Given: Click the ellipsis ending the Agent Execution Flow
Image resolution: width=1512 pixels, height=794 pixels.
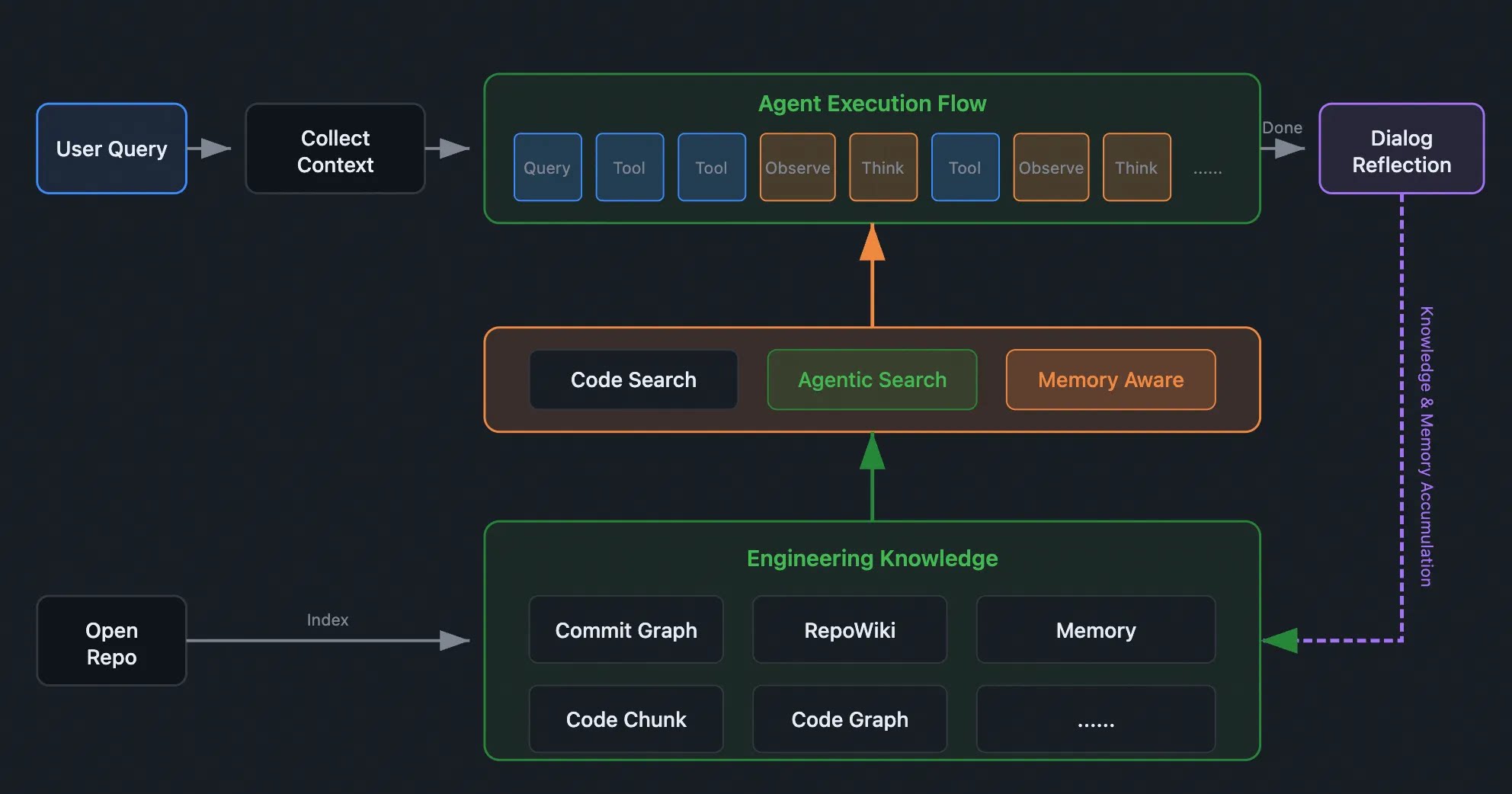Looking at the screenshot, I should pos(1207,171).
